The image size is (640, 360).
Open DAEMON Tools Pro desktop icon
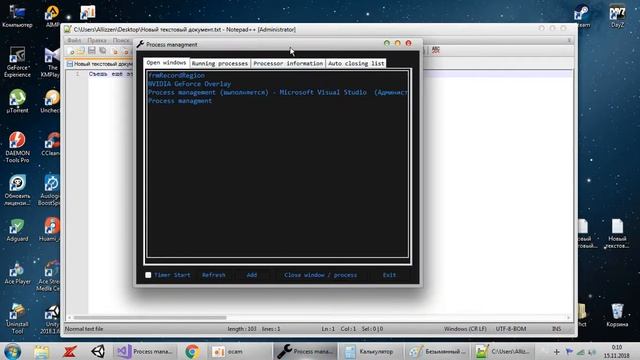[17, 147]
